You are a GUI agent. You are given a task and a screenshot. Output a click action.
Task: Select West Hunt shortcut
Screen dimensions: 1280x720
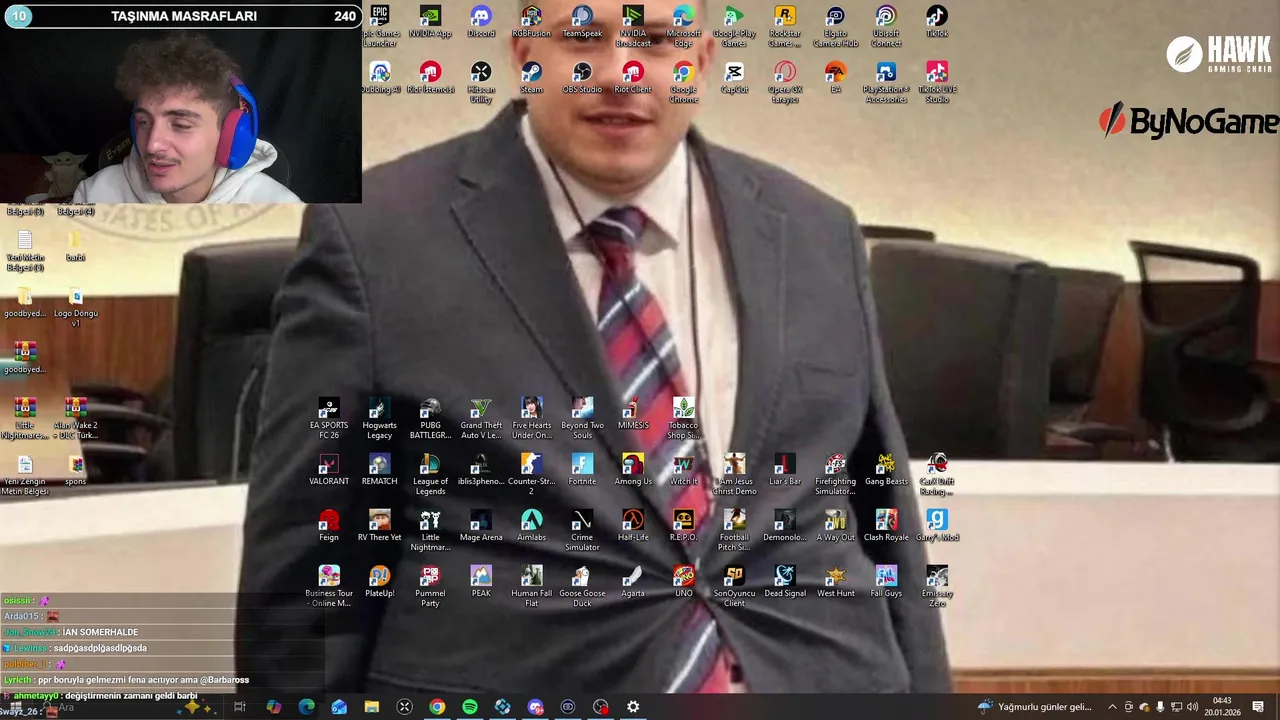pos(835,582)
